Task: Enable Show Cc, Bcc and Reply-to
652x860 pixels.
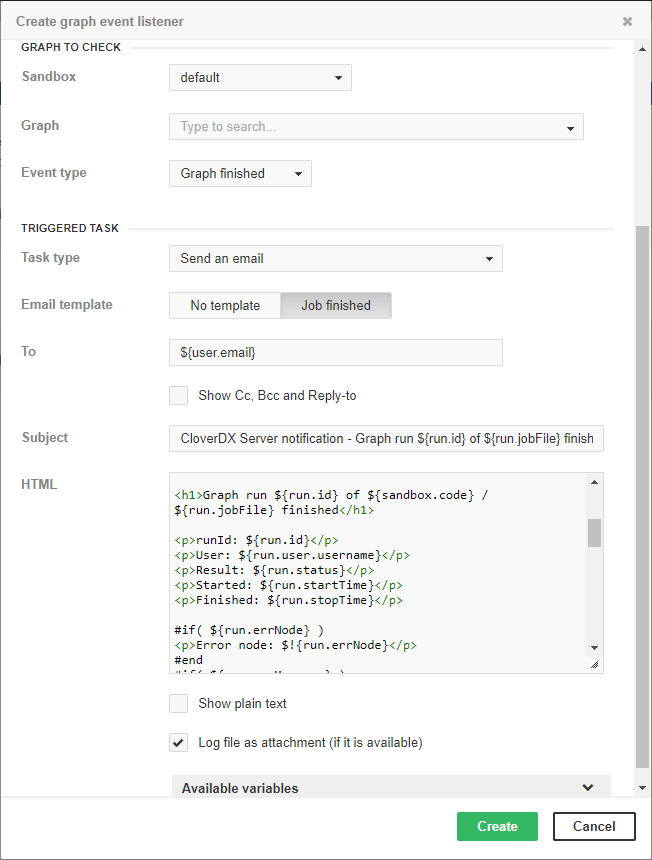Action: tap(179, 396)
